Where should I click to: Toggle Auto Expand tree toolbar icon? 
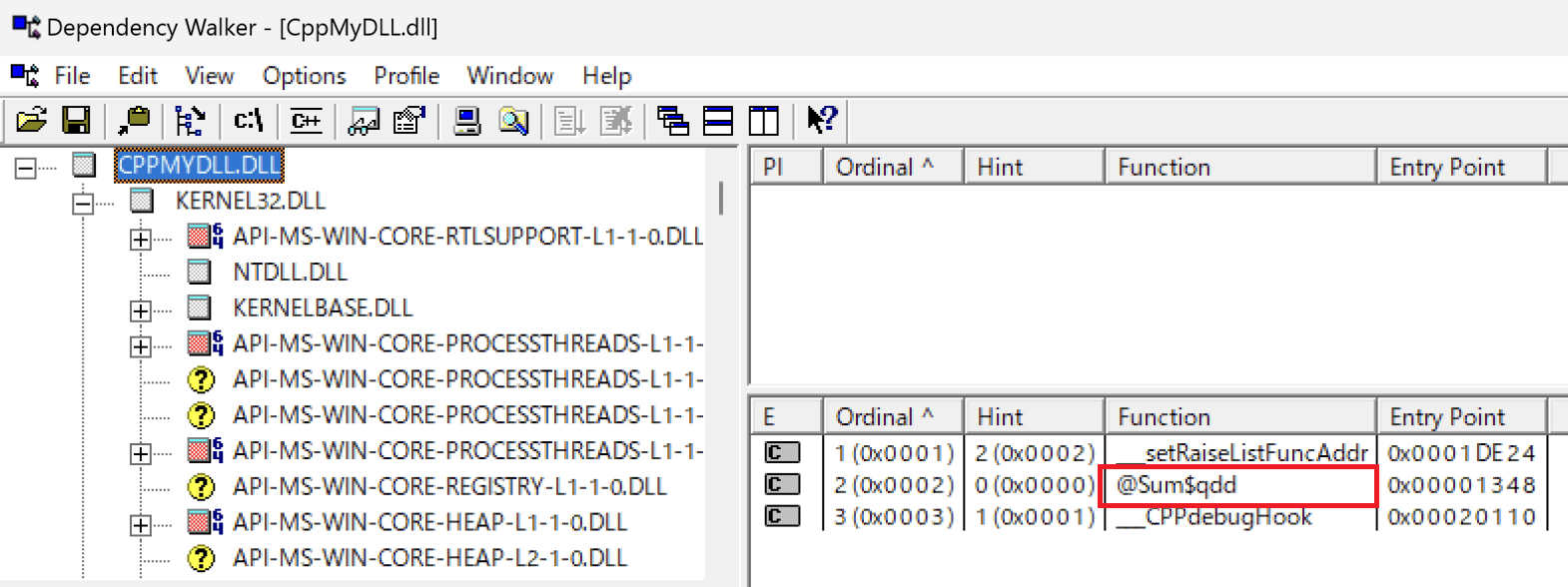(190, 121)
